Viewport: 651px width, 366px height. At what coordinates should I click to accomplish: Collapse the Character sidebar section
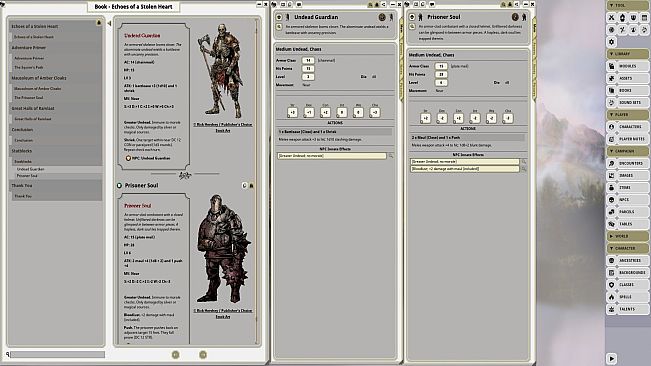tap(627, 248)
